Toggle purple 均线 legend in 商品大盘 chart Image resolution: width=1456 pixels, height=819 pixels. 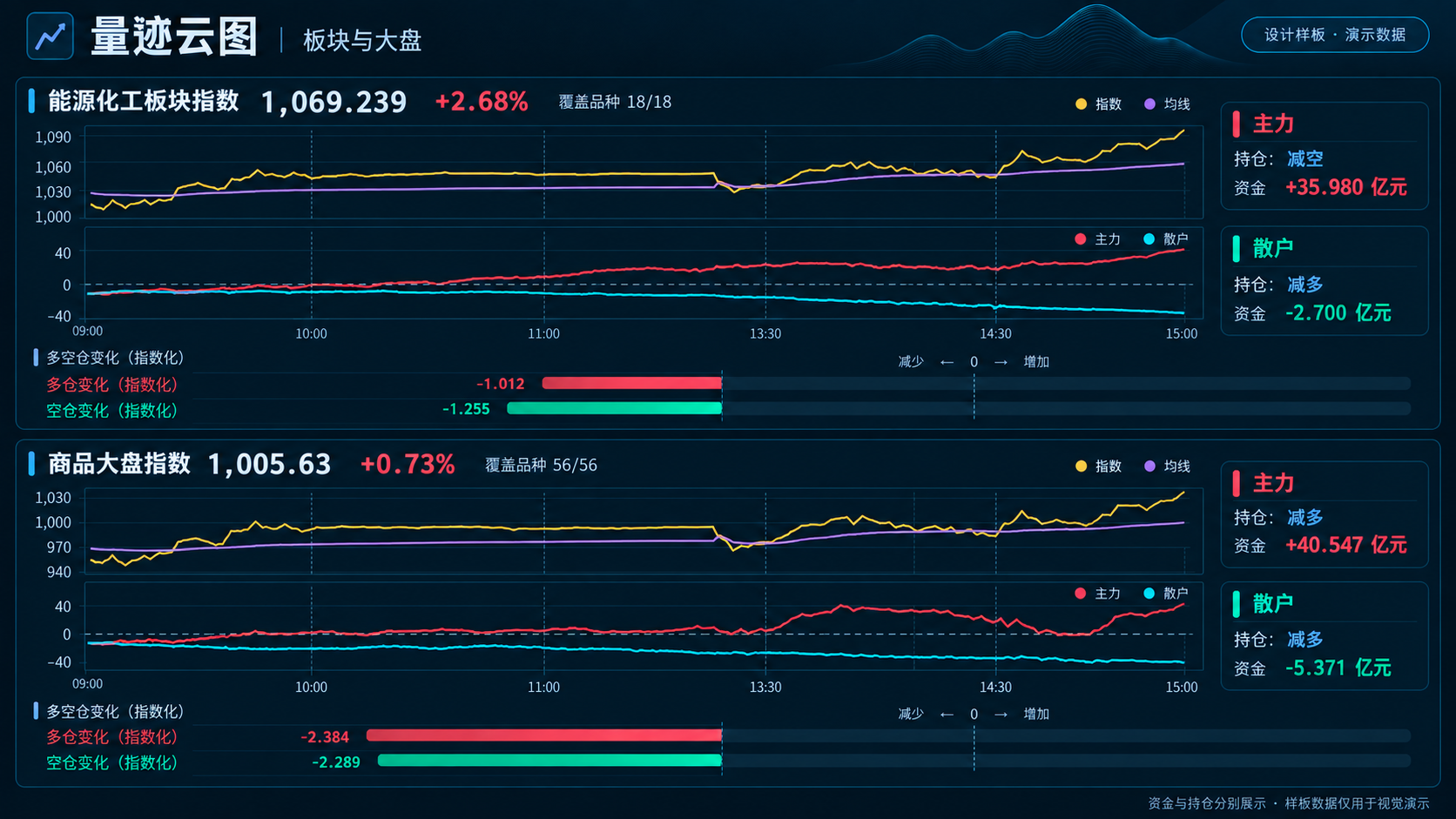tap(1167, 466)
